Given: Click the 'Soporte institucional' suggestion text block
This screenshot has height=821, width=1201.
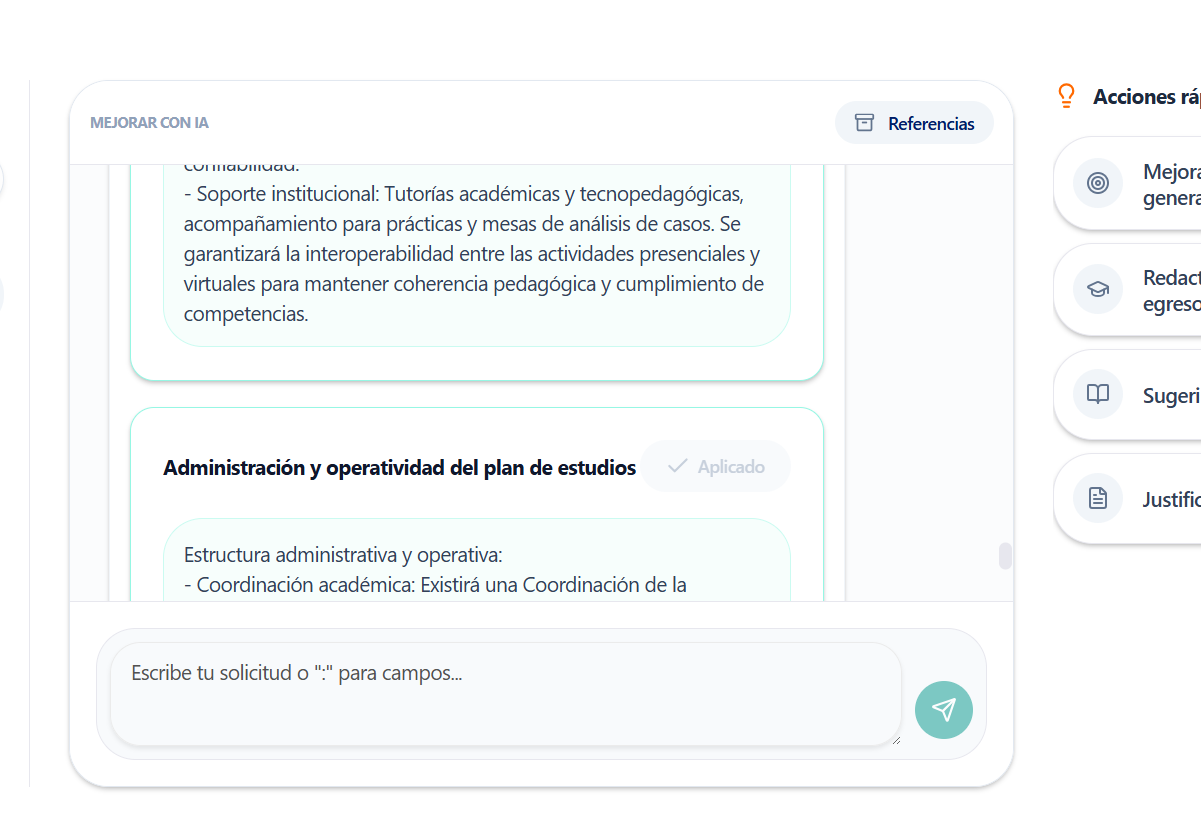Looking at the screenshot, I should (476, 253).
